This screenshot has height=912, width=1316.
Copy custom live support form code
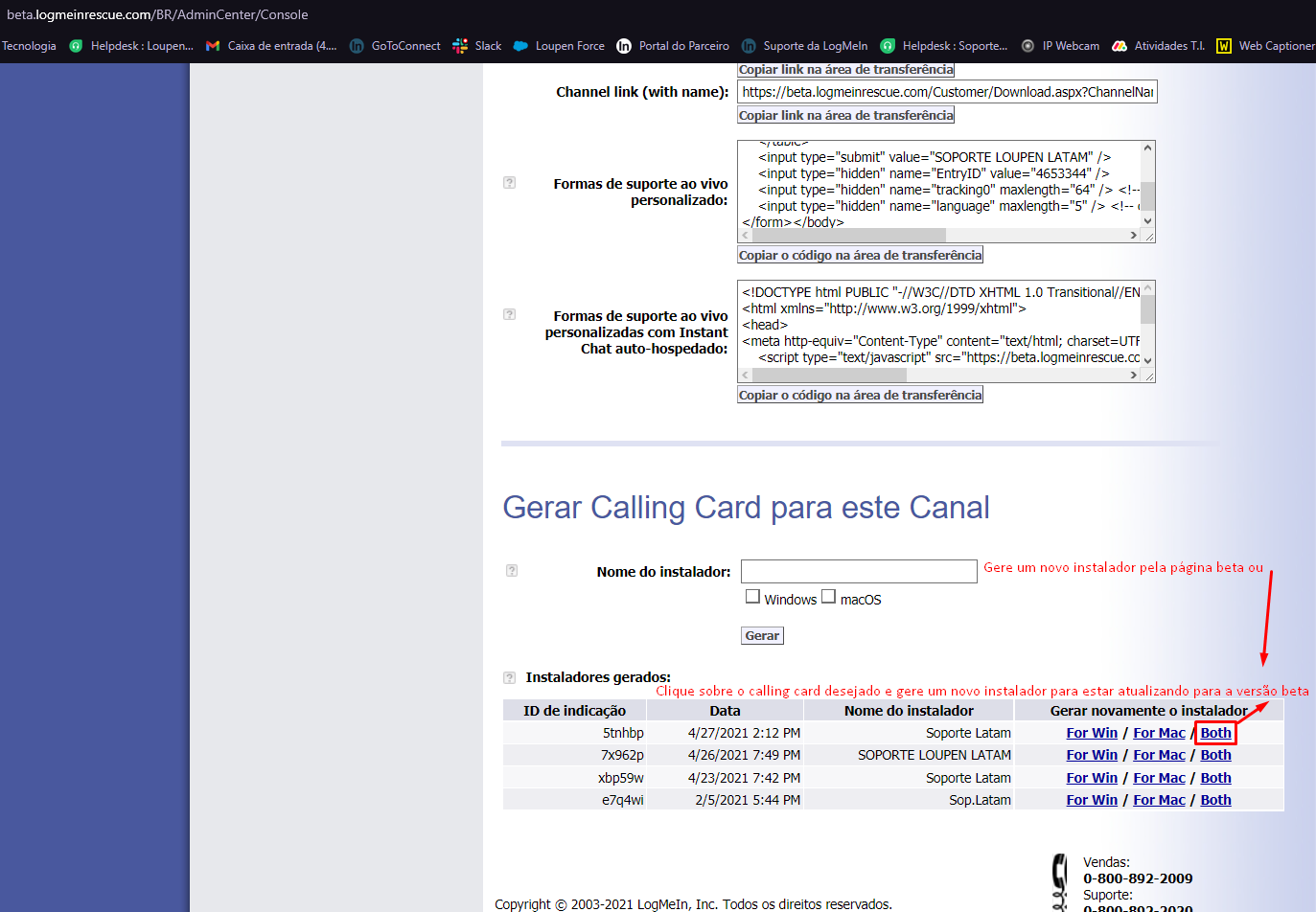point(860,256)
